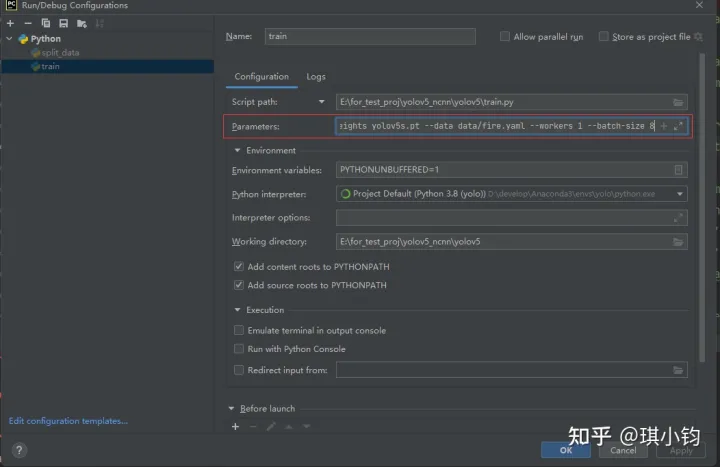Toggle Allow parallel run checkbox
This screenshot has width=720, height=467.
click(x=505, y=36)
